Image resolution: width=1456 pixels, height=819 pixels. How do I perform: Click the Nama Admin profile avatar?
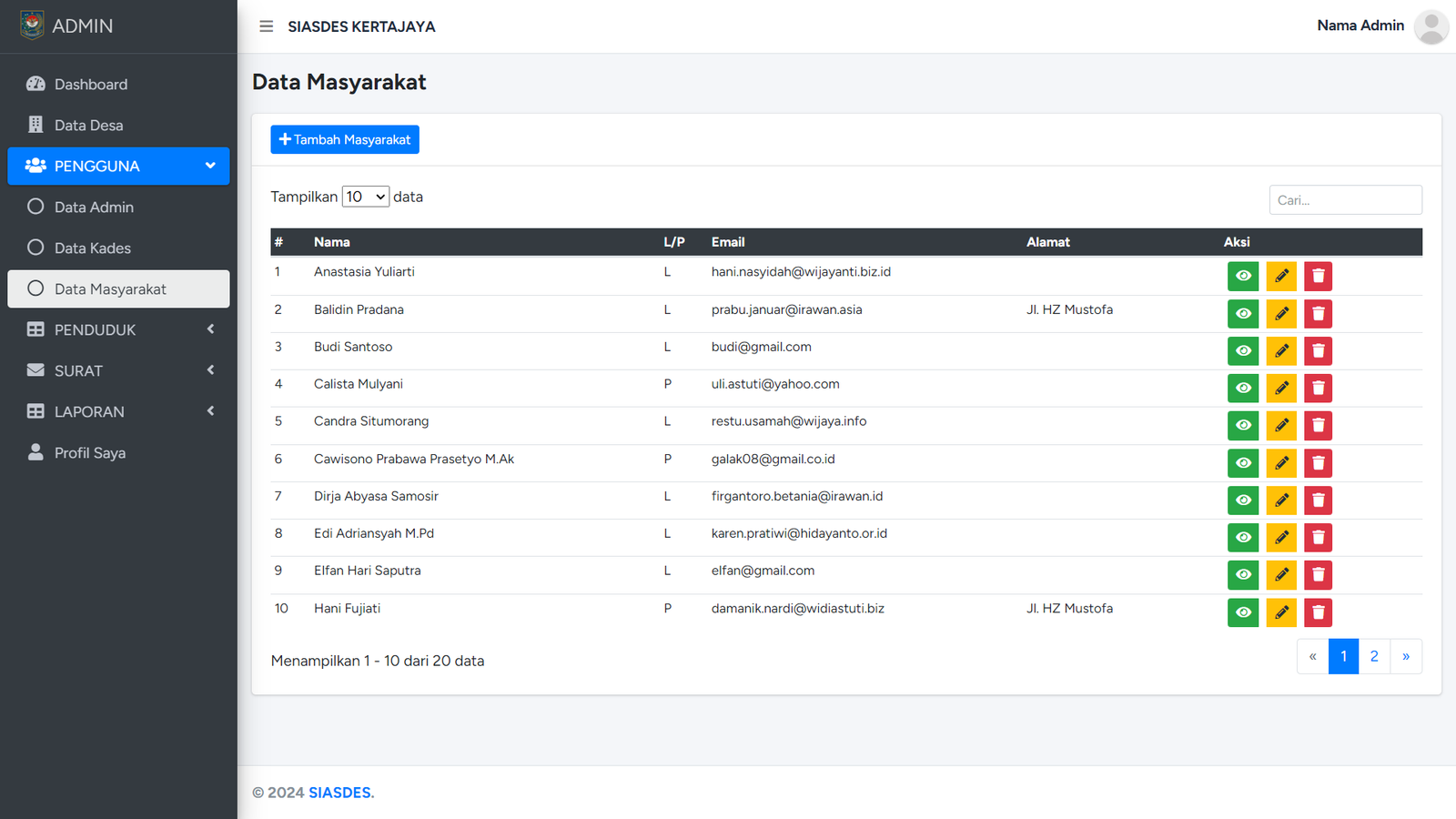click(1431, 26)
